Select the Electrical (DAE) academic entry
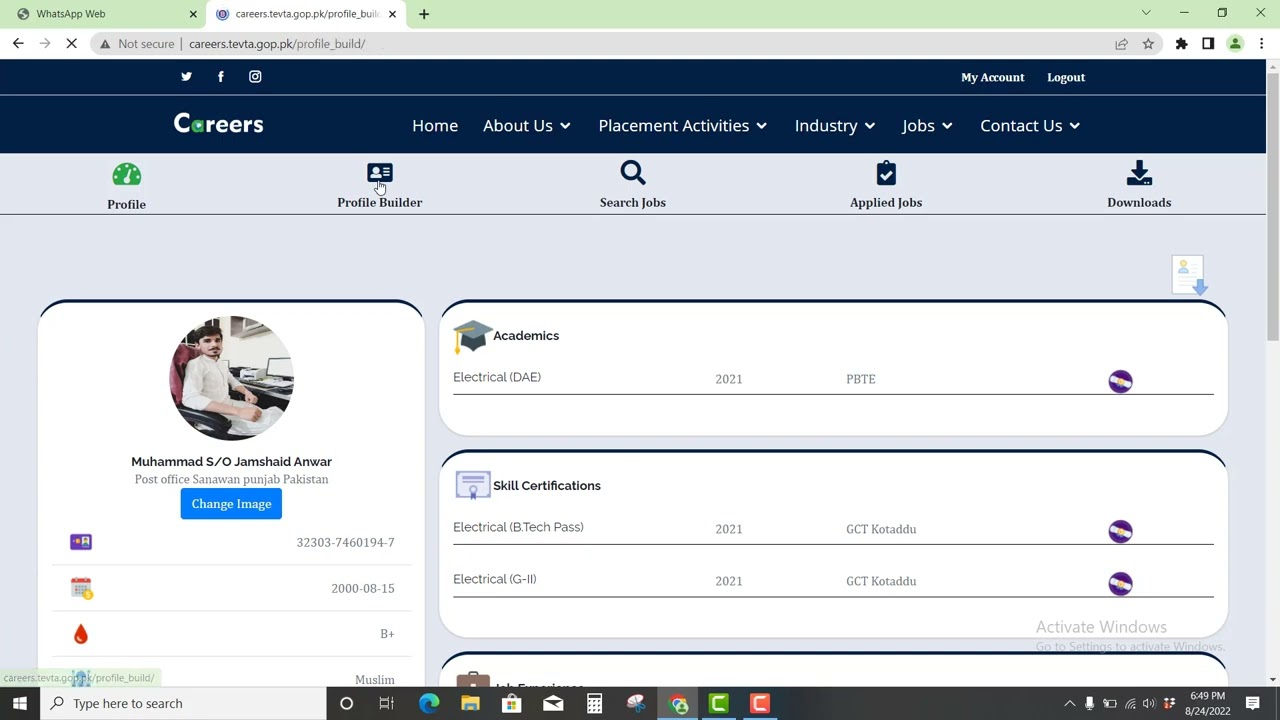Image resolution: width=1280 pixels, height=720 pixels. coord(497,377)
